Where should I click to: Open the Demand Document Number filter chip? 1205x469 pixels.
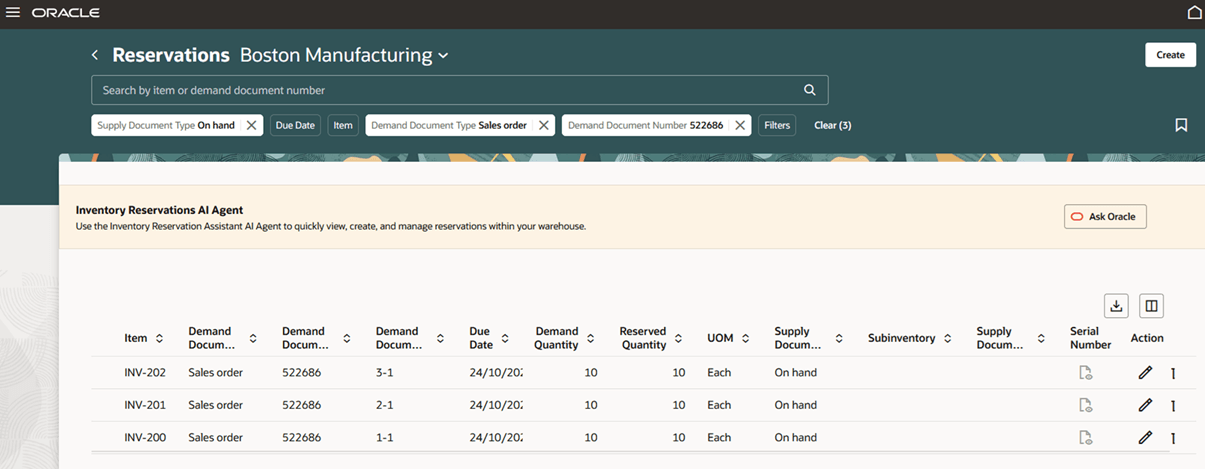click(645, 125)
